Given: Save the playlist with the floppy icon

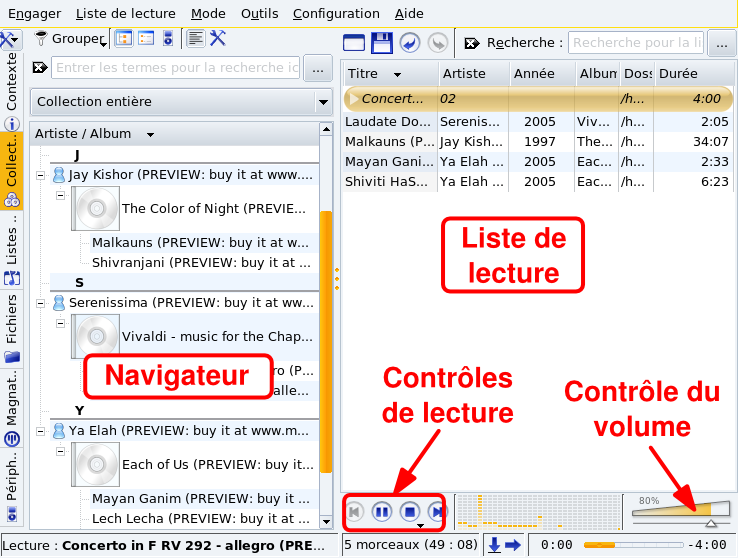Looking at the screenshot, I should point(381,42).
